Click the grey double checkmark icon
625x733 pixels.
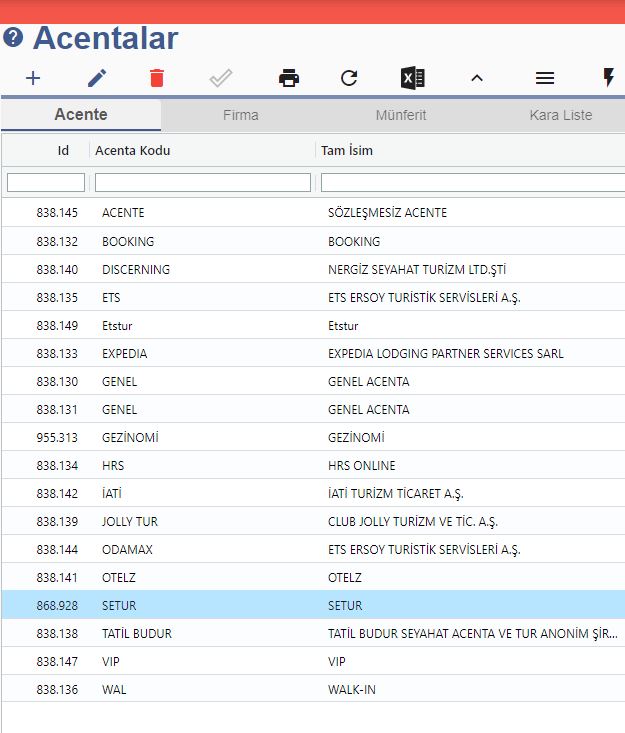(x=221, y=78)
